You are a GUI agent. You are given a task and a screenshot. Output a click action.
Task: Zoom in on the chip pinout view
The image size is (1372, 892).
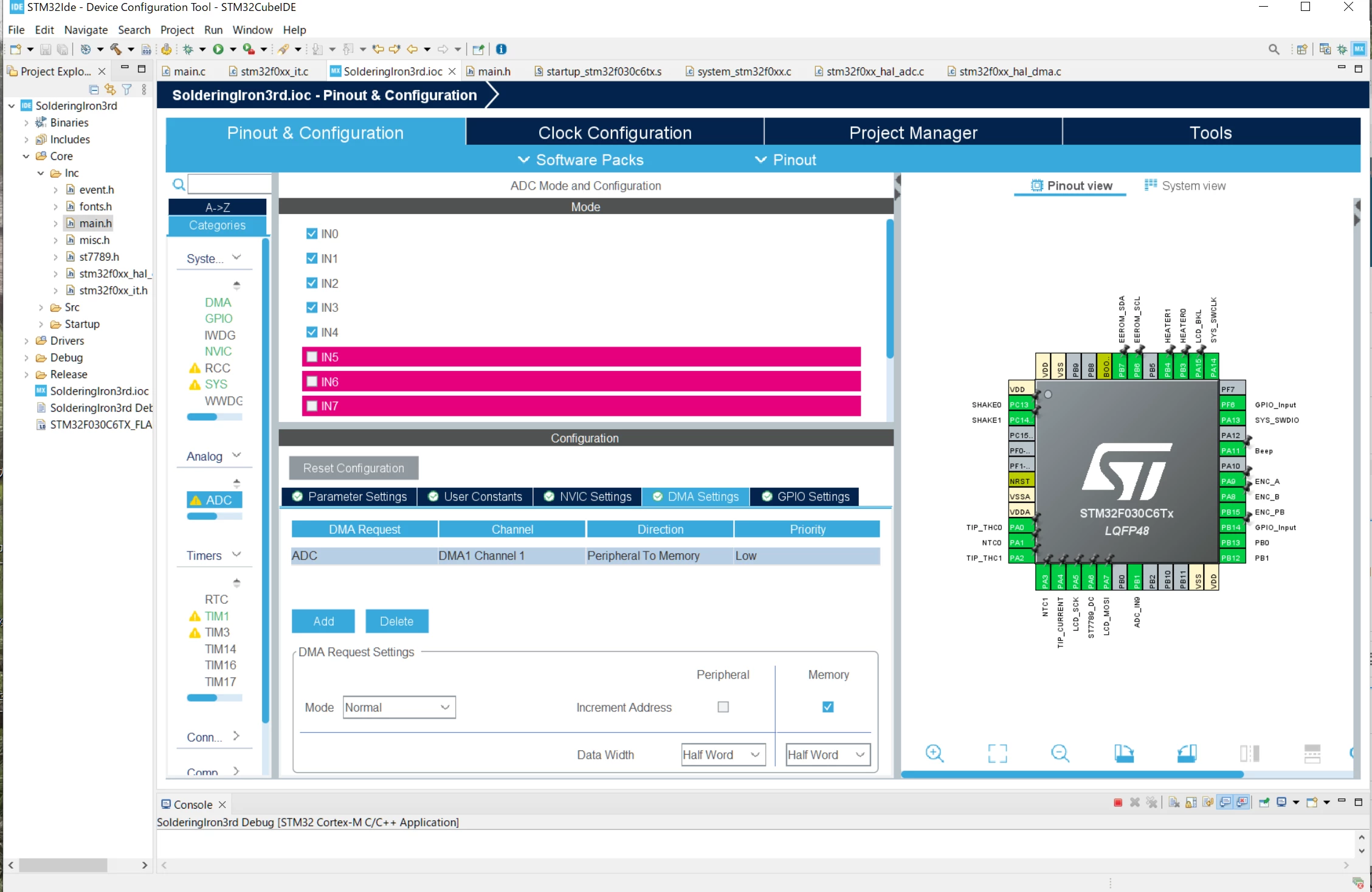pos(934,753)
